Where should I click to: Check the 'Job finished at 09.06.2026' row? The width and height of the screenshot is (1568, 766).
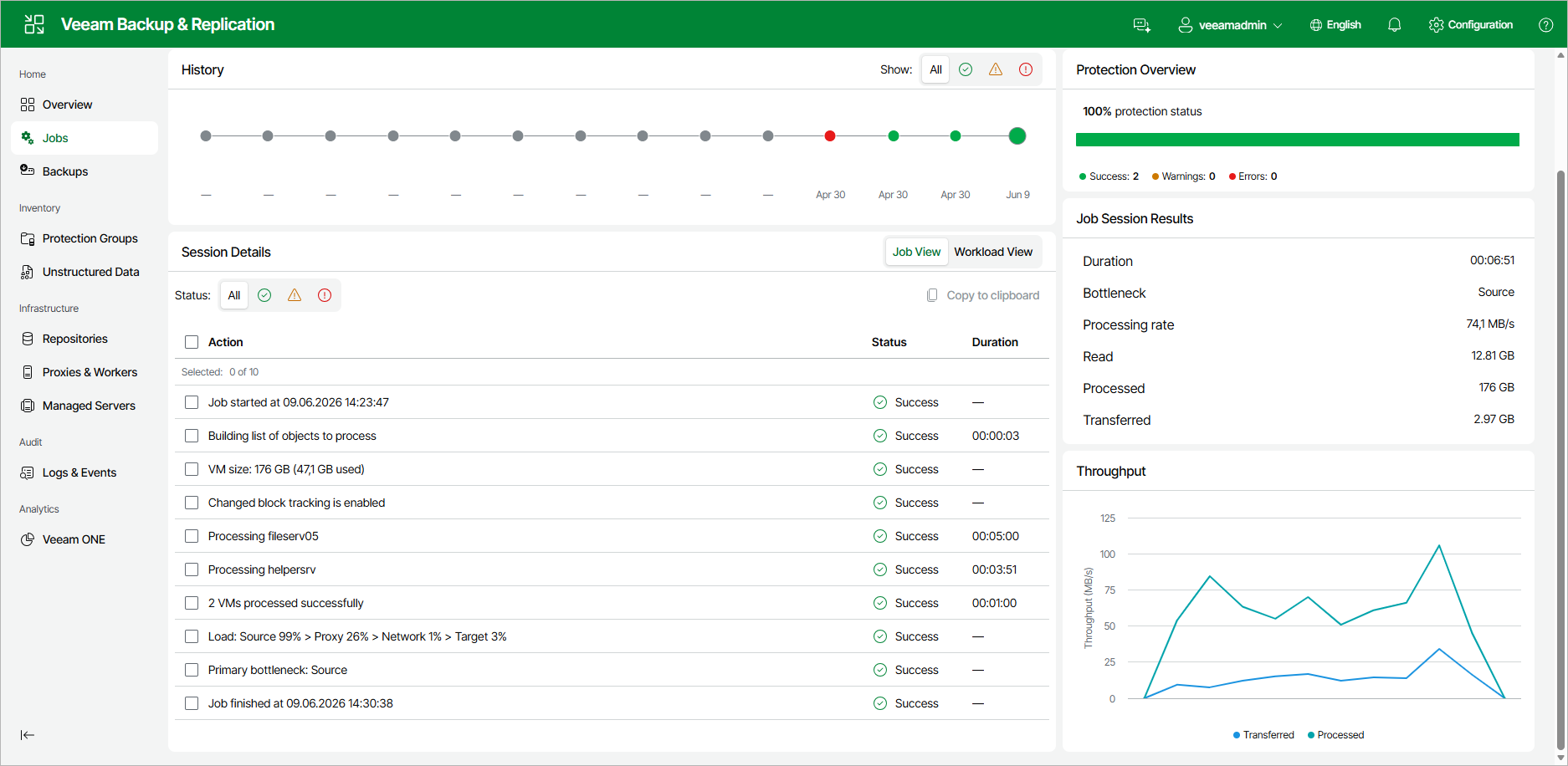[192, 703]
